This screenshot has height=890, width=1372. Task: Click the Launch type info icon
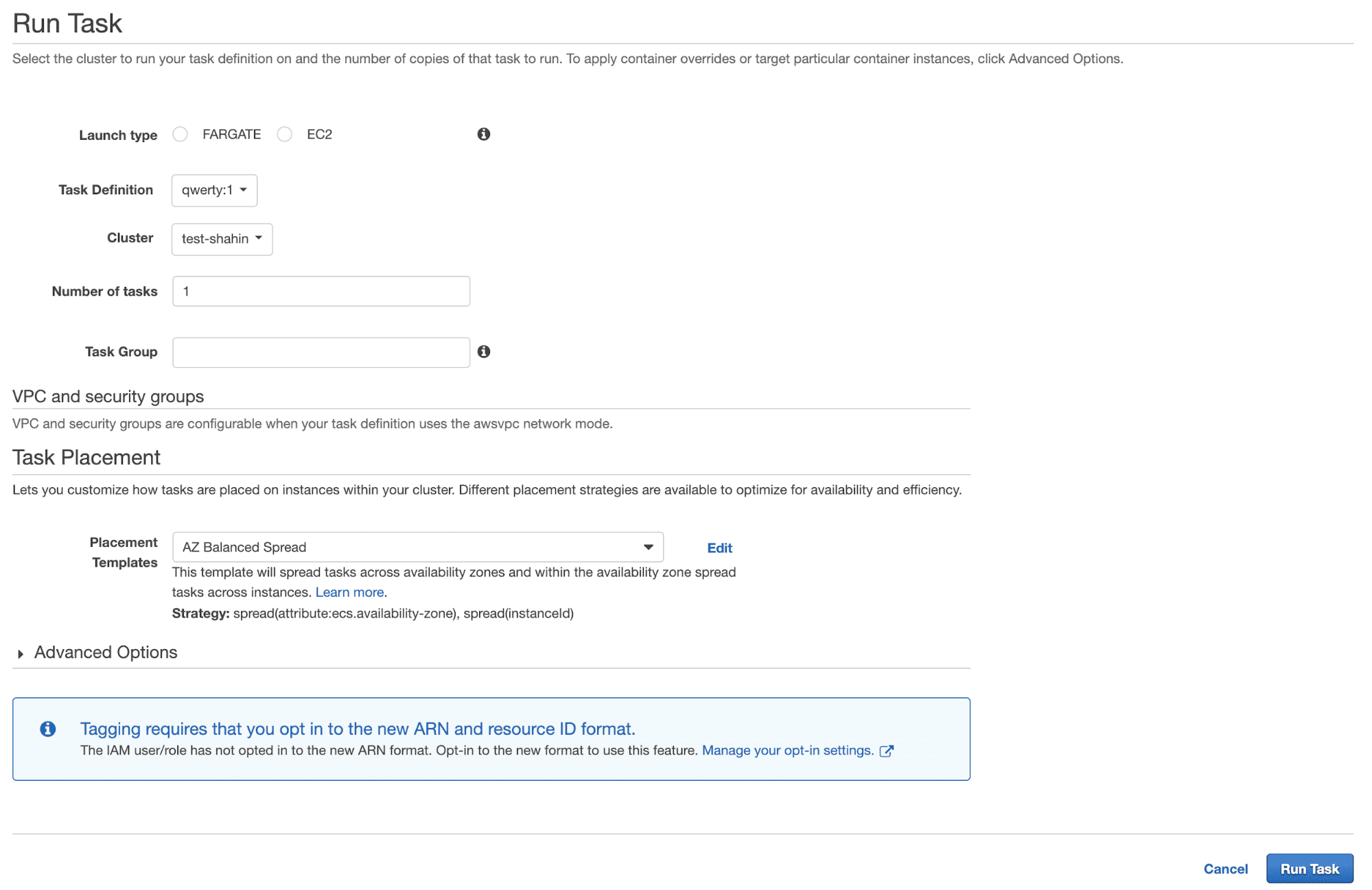tap(483, 134)
